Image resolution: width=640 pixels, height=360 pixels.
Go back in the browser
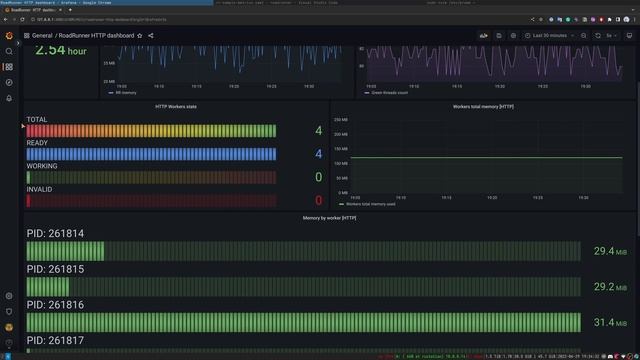(6, 20)
